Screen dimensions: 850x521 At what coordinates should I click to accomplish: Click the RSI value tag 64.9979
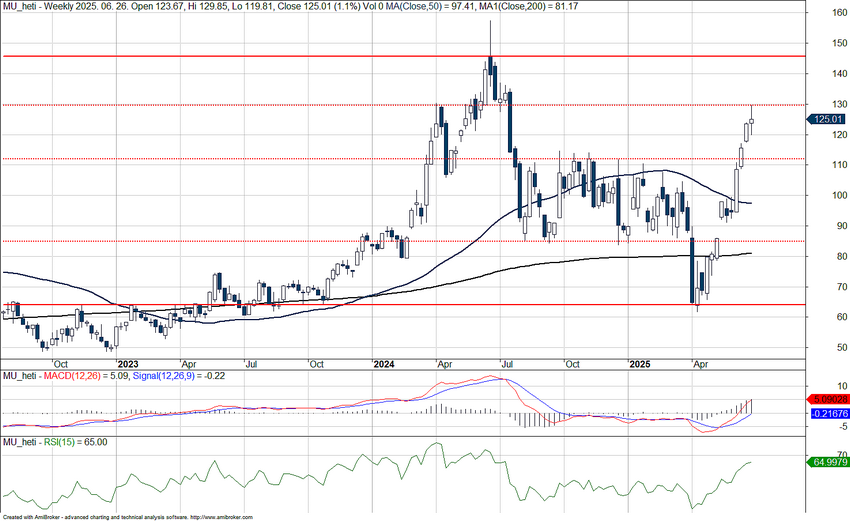pyautogui.click(x=828, y=462)
